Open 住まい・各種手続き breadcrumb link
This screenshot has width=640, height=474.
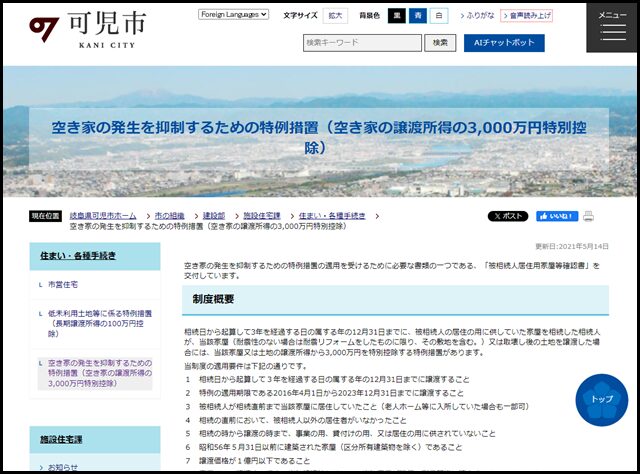click(332, 216)
